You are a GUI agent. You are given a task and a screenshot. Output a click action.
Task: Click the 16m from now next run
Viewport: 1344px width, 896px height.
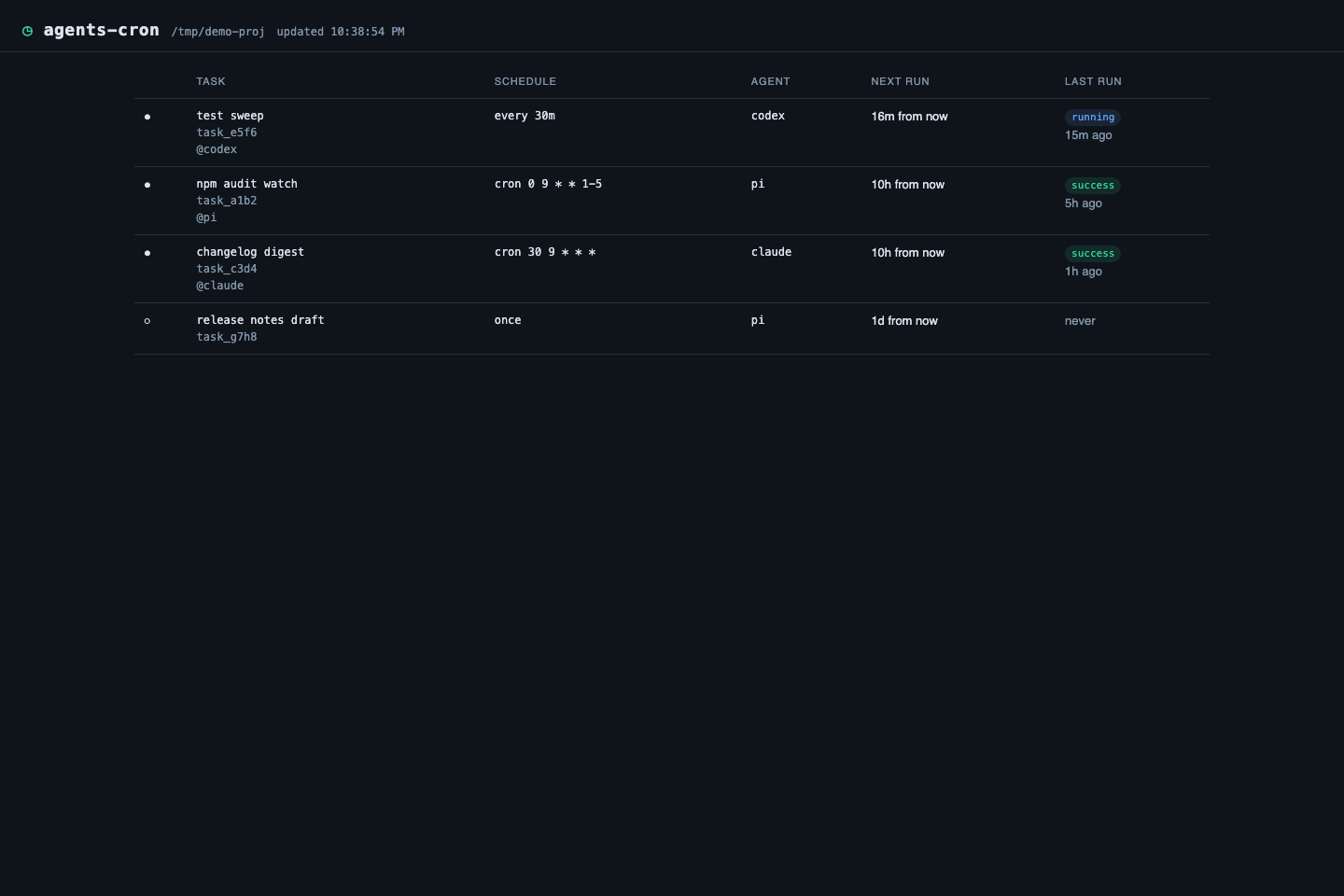tap(910, 117)
